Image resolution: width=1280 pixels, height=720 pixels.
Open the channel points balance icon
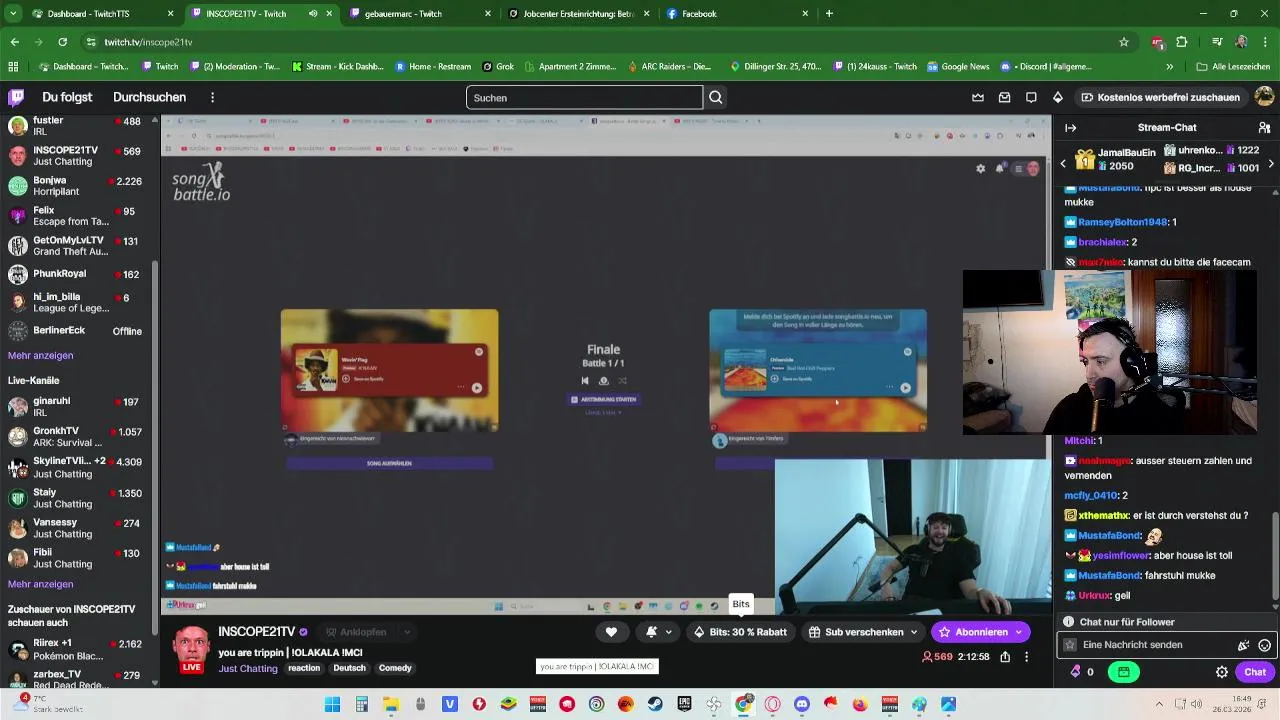(1075, 672)
